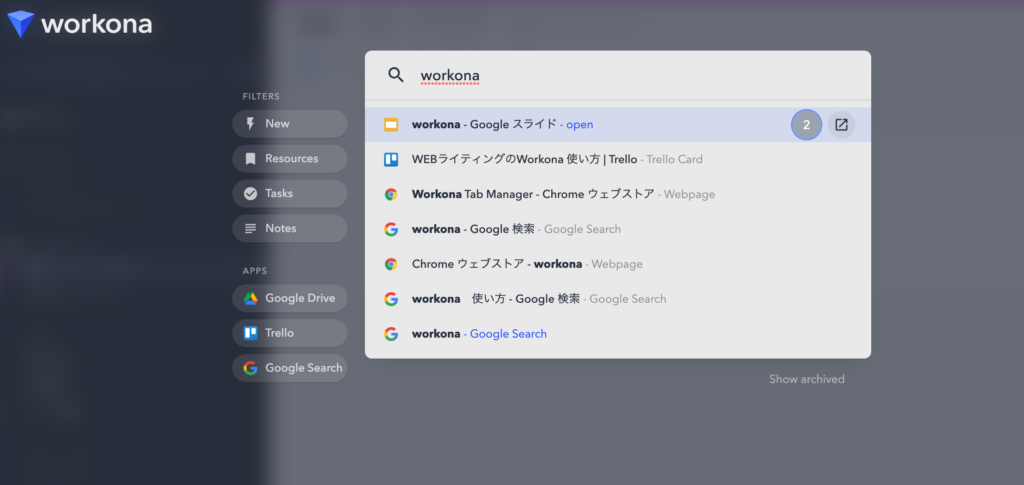
Task: Click the Trello icon in Apps list
Action: coord(251,333)
